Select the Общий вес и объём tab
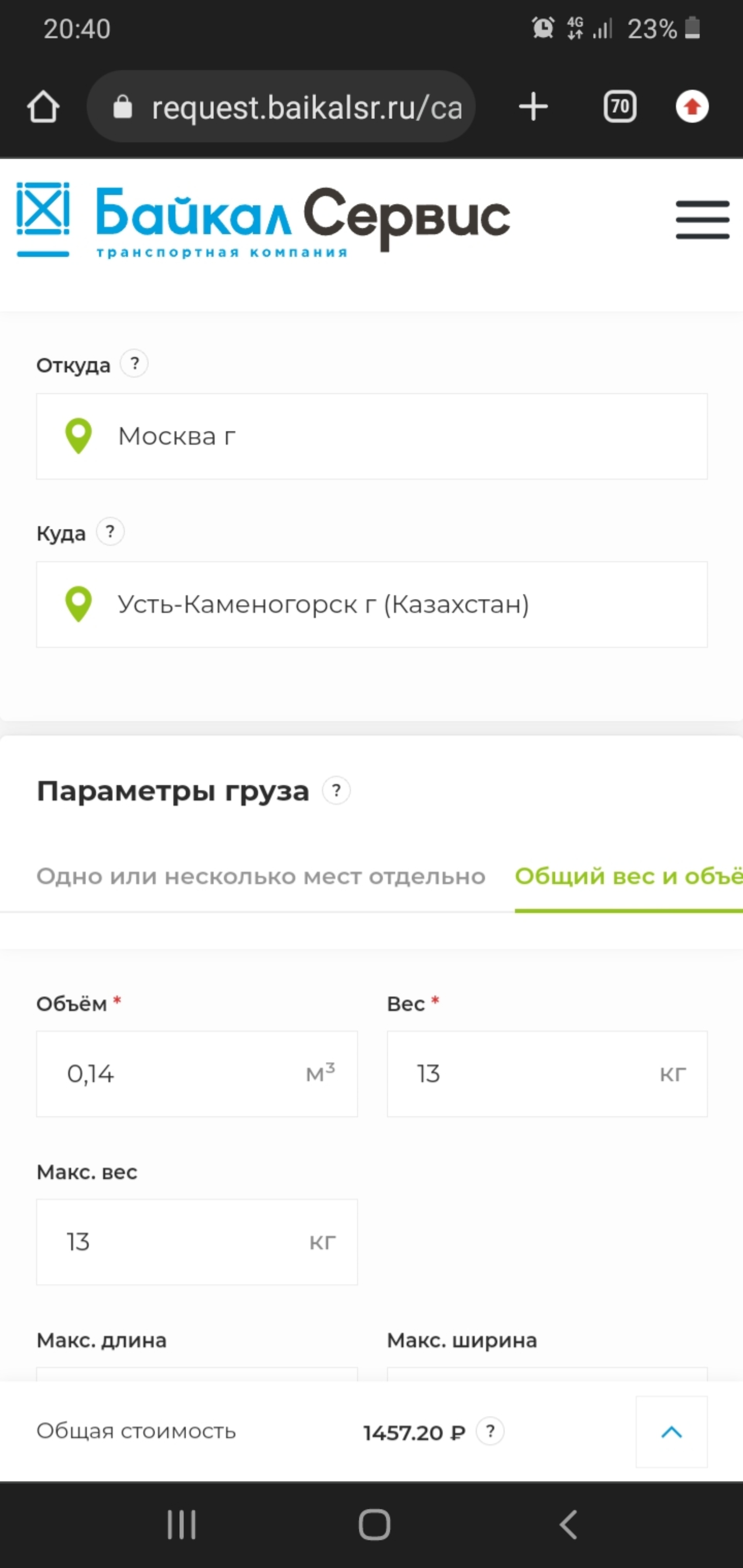 (628, 877)
